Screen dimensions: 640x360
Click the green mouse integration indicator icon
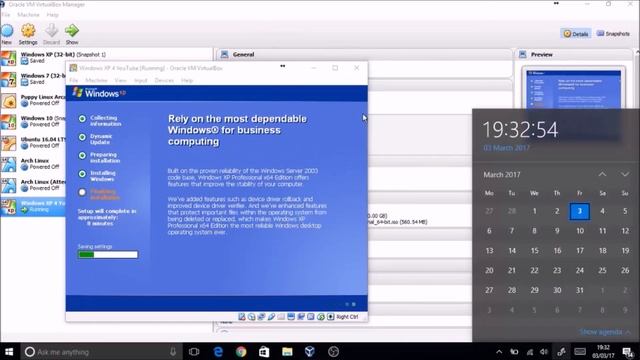(321, 317)
